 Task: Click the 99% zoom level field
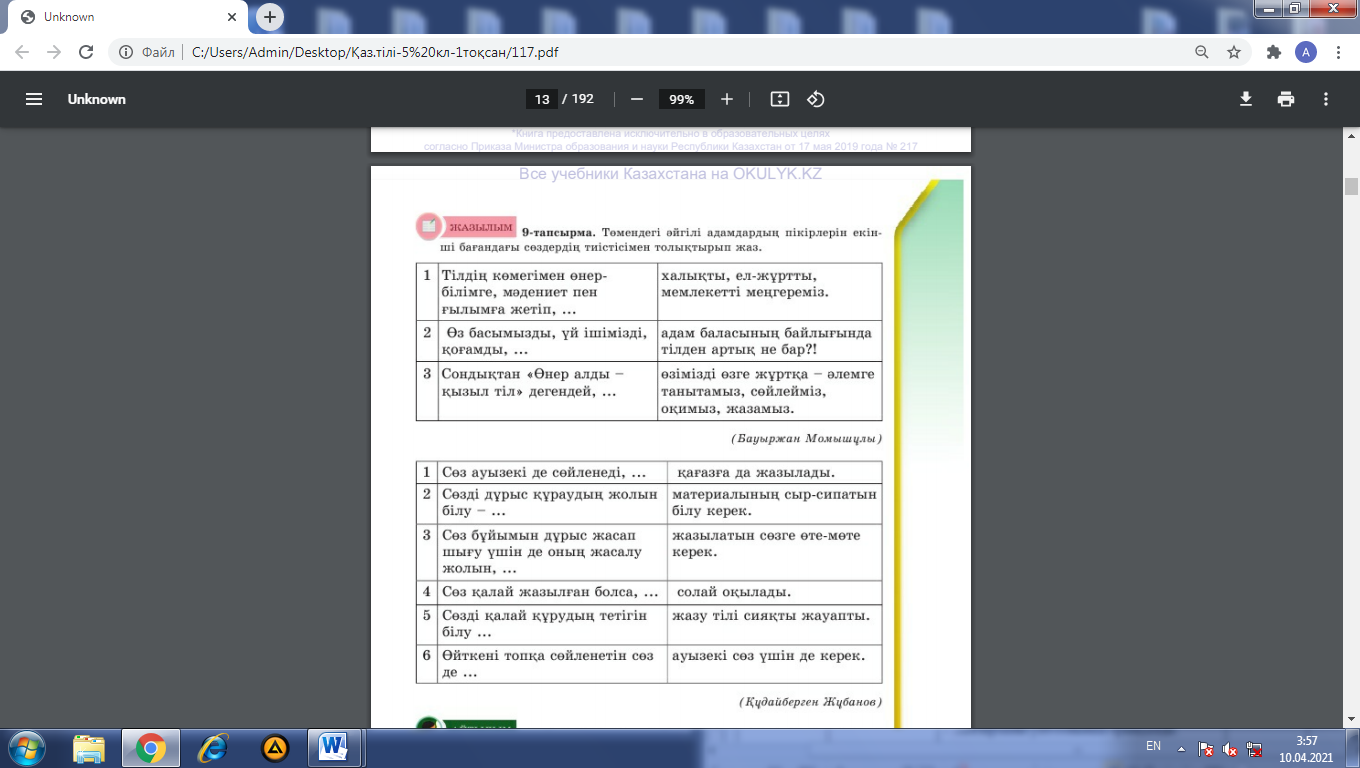coord(682,99)
